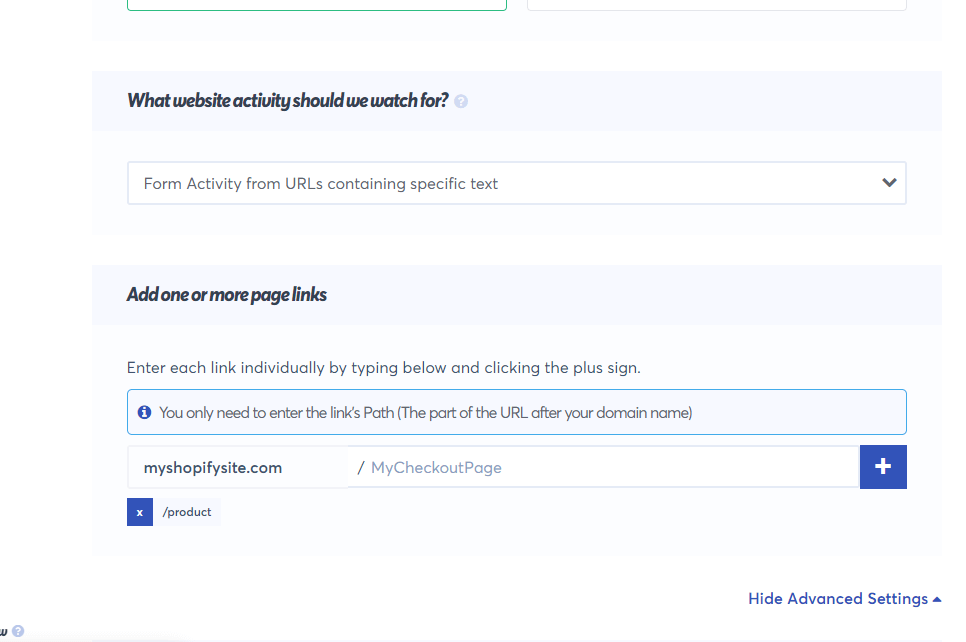Click the myshopifysite.com domain field
Screen dimensions: 966x642
(x=238, y=468)
